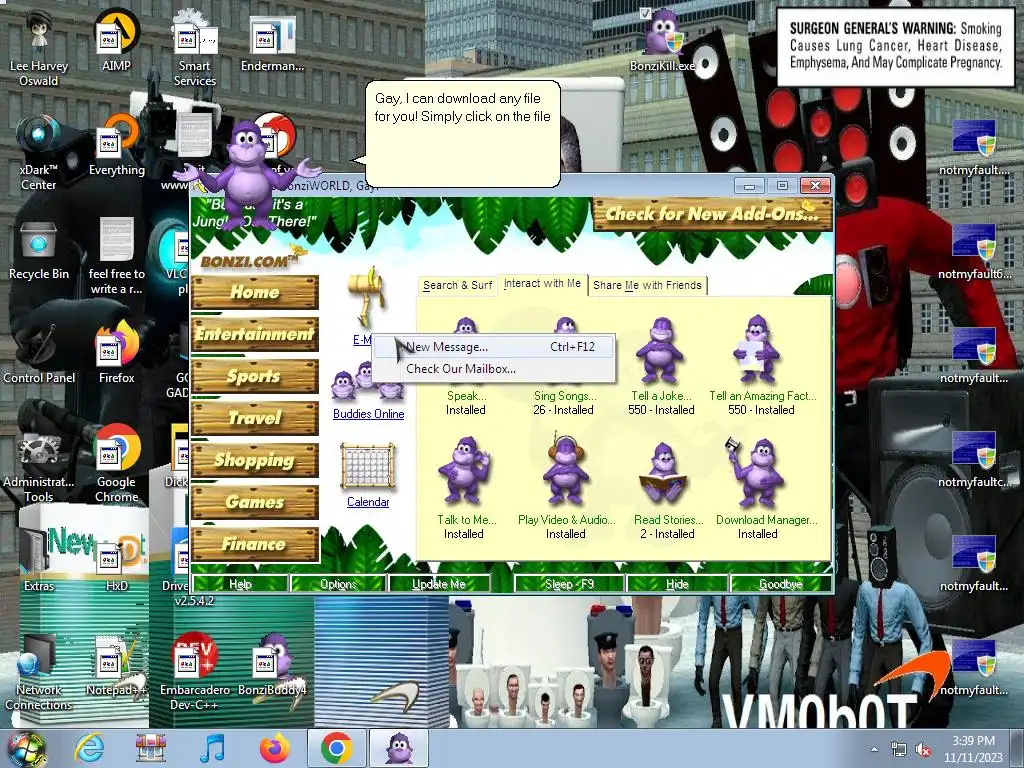Open Options in bottom bar
The height and width of the screenshot is (768, 1024).
click(x=338, y=584)
